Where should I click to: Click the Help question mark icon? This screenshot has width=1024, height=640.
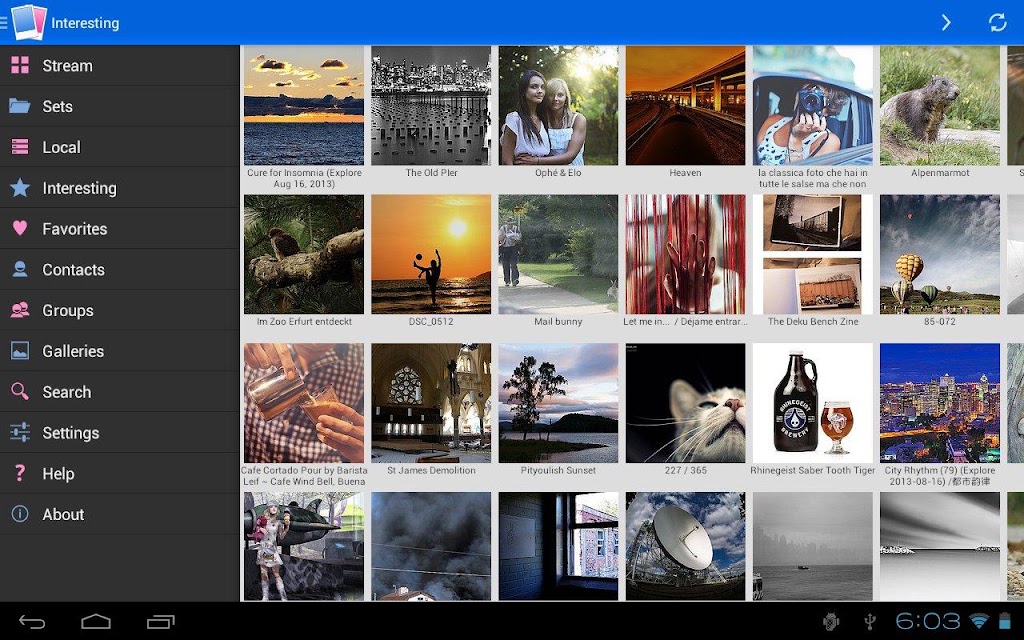tap(20, 473)
